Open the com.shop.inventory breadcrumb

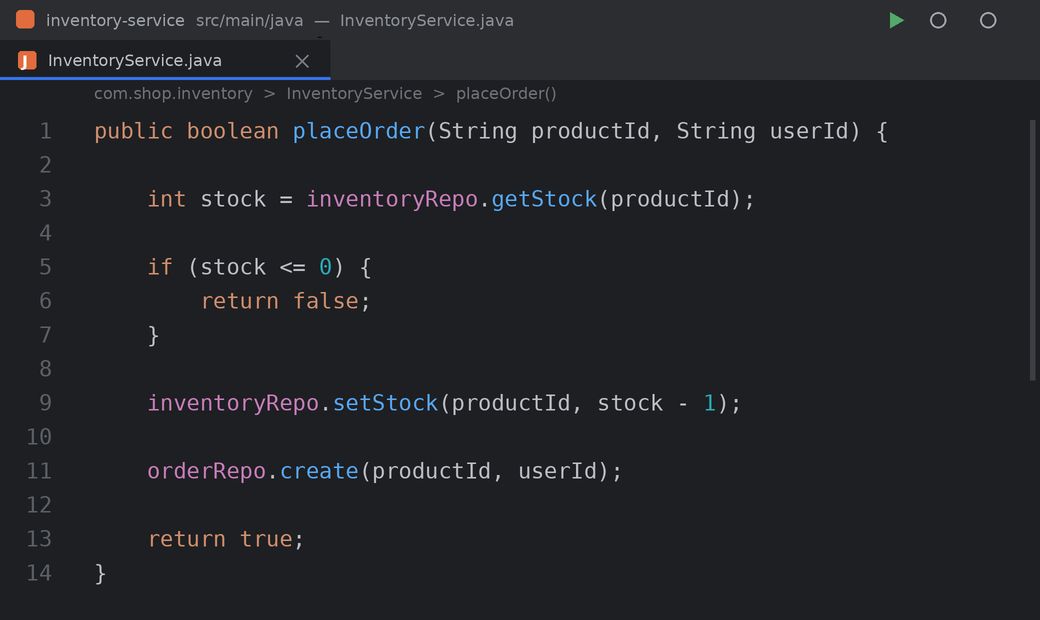point(173,93)
